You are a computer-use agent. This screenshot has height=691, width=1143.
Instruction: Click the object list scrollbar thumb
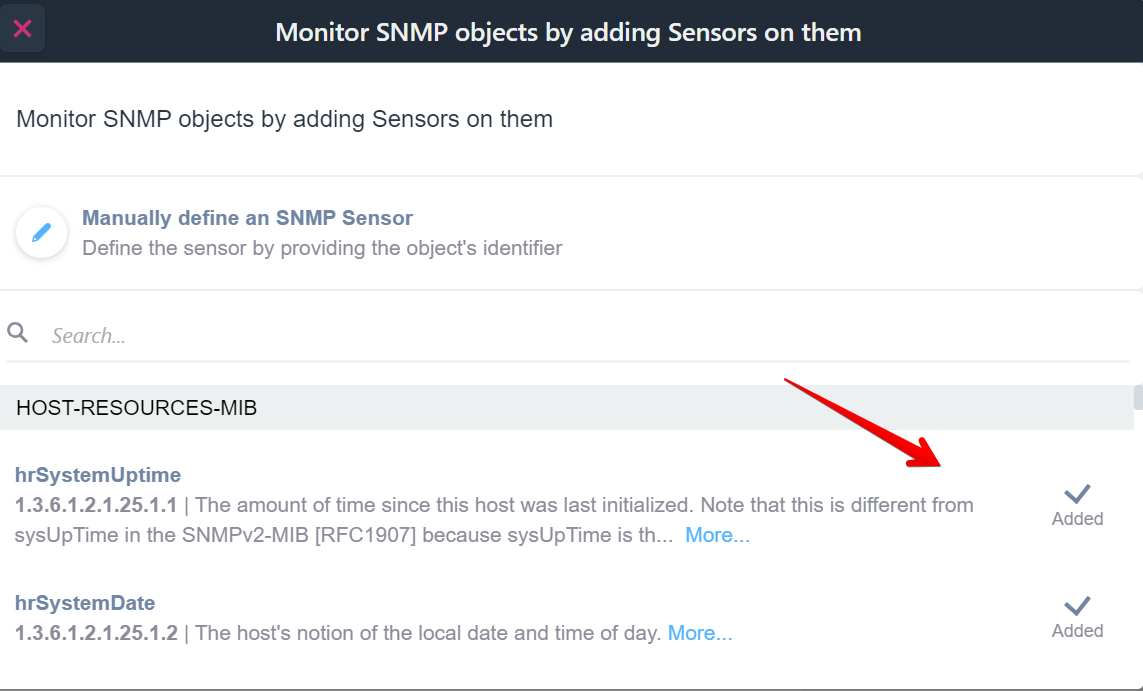1138,397
